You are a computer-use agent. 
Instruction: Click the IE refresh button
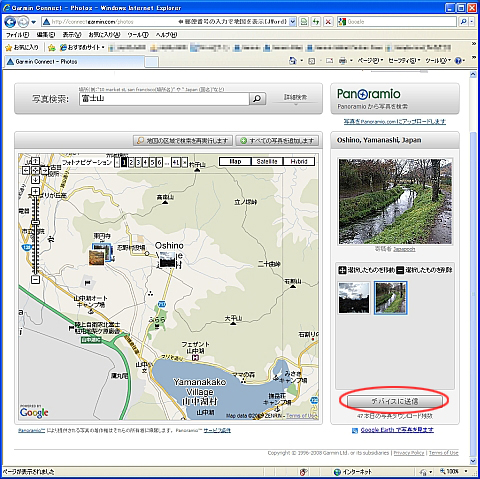coord(316,22)
